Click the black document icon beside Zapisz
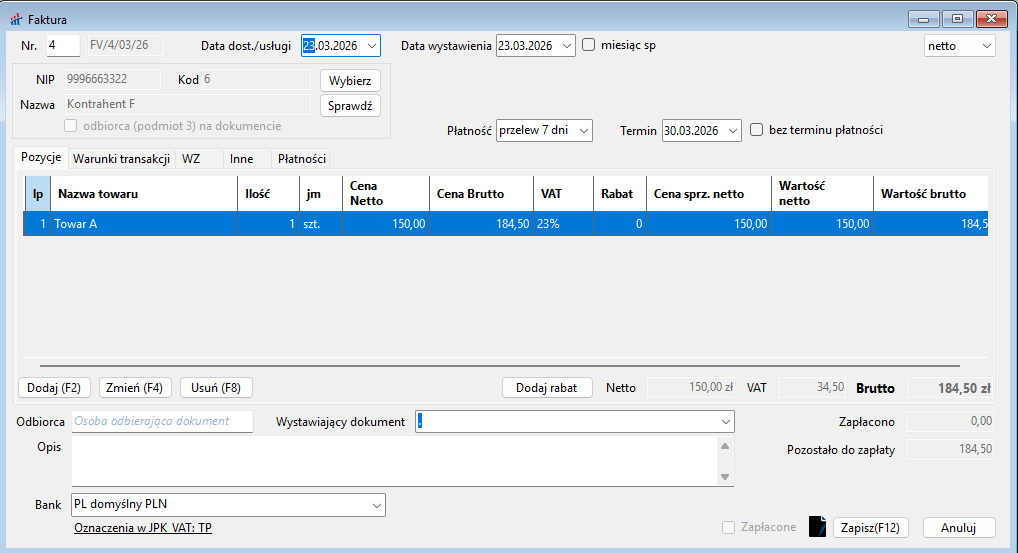The image size is (1018, 553). [818, 527]
